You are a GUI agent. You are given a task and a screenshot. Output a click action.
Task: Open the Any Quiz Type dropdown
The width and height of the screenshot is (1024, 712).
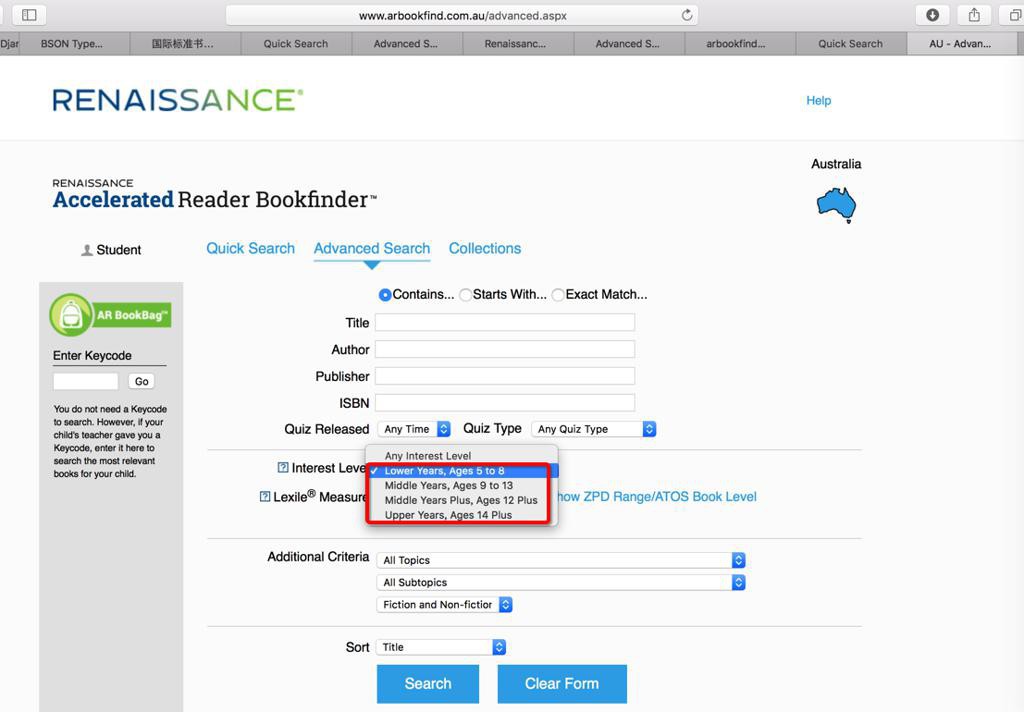(x=594, y=429)
